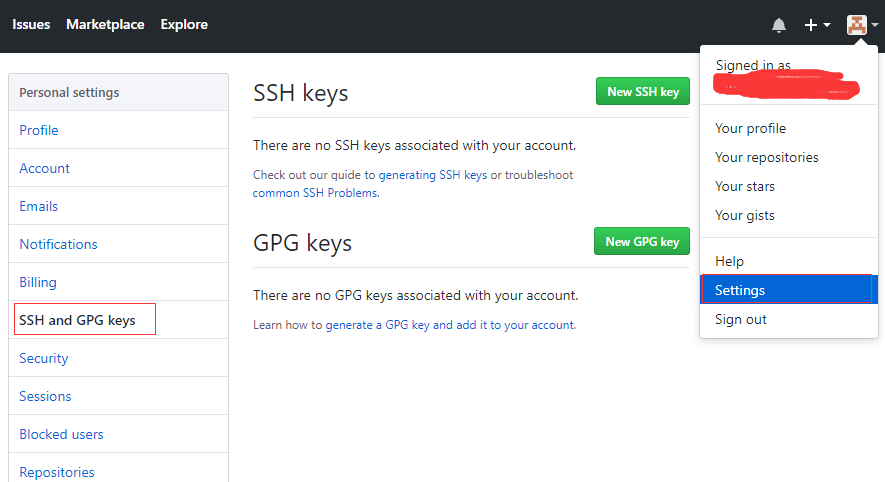Open Blocked users in sidebar

[x=61, y=434]
